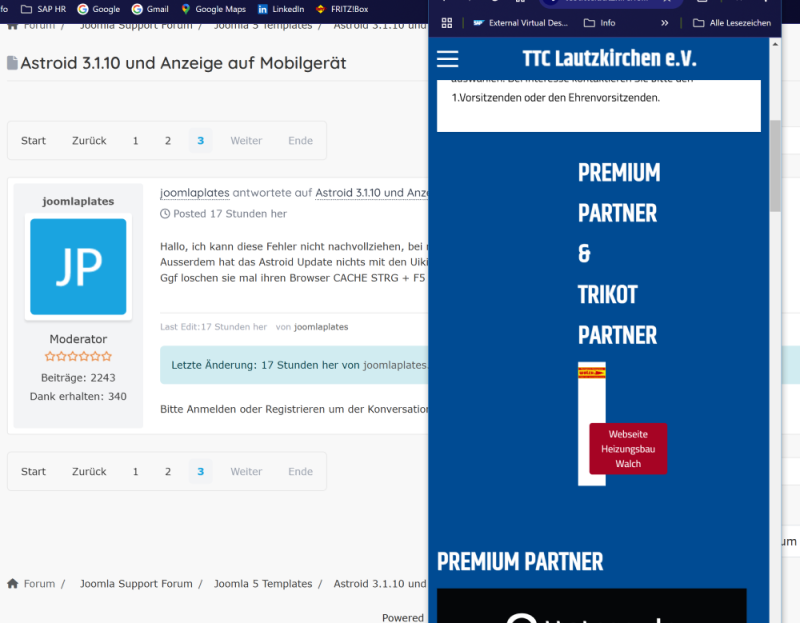800x623 pixels.
Task: Click the 'PREMIUM PARTNER' heading at the bottom
Action: (520, 562)
